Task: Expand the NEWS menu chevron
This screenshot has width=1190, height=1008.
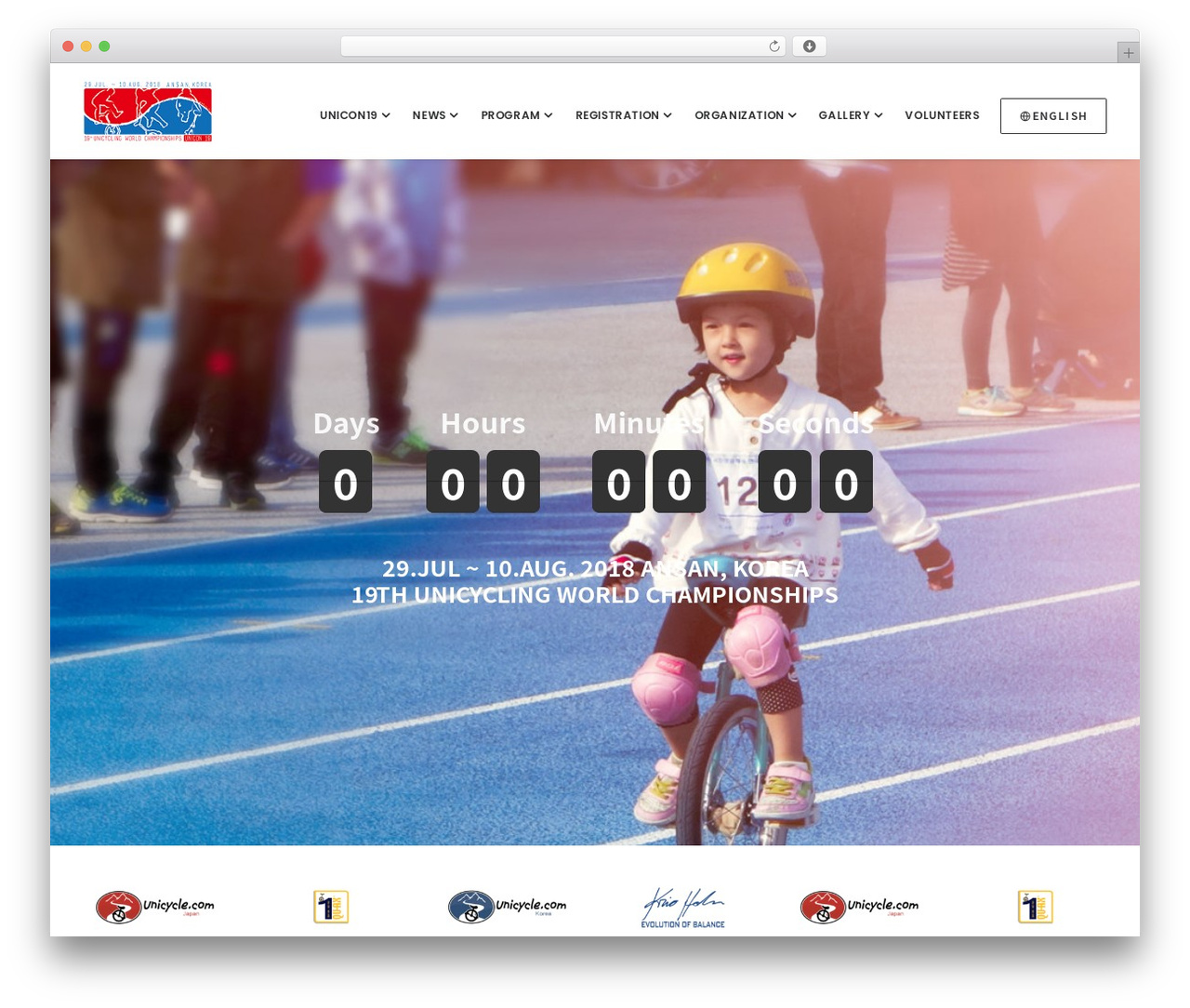Action: (454, 115)
